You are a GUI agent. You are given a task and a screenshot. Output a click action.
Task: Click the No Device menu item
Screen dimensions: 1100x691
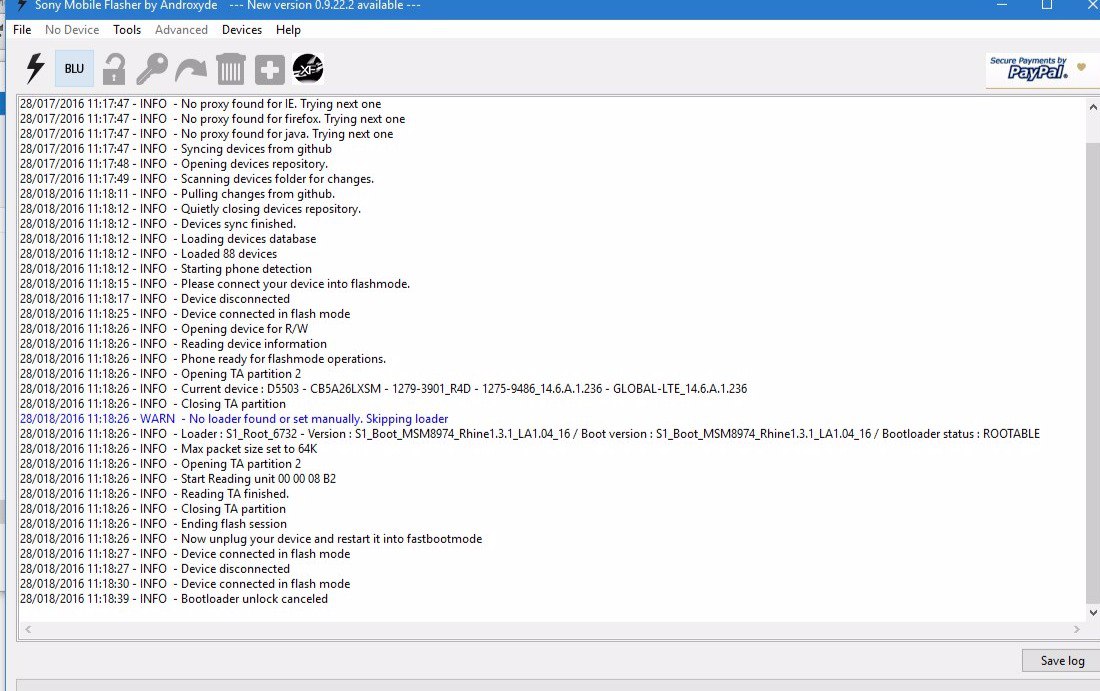coord(72,30)
